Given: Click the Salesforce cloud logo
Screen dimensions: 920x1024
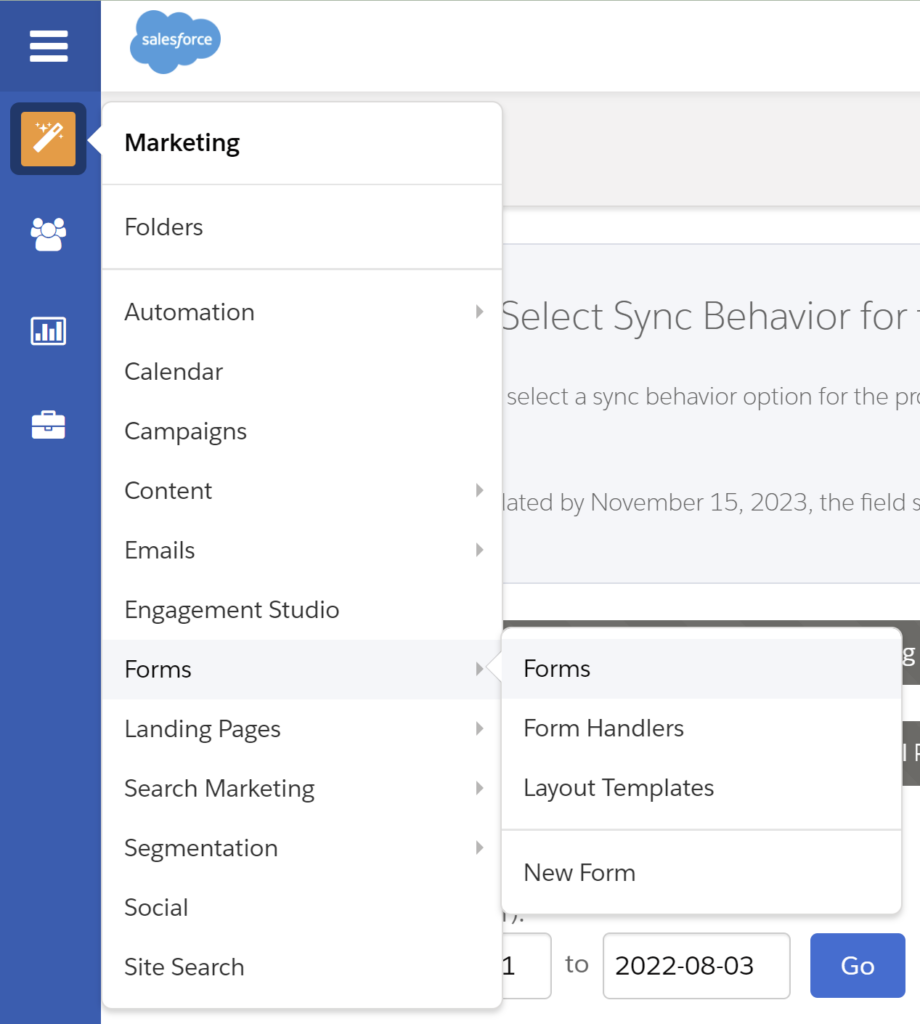Looking at the screenshot, I should click(x=175, y=42).
